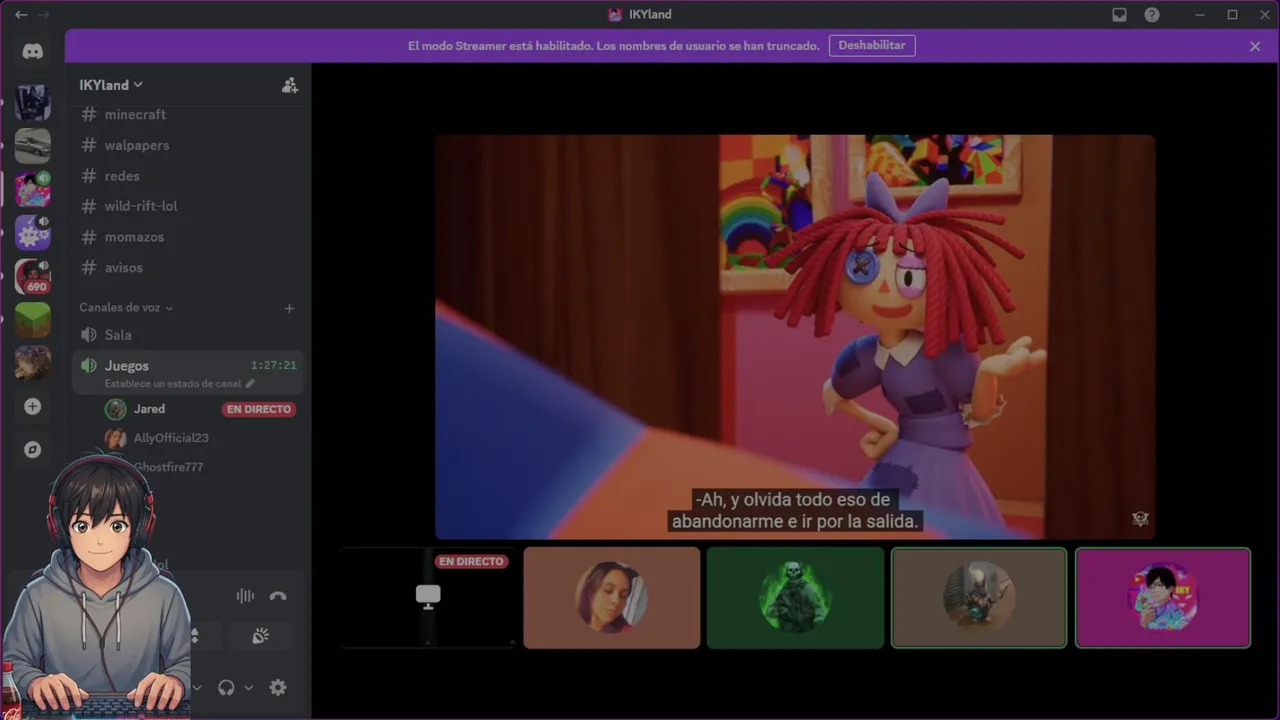Select user AllyOfficial23 in the voice channel
Image resolution: width=1280 pixels, height=720 pixels.
[x=171, y=438]
